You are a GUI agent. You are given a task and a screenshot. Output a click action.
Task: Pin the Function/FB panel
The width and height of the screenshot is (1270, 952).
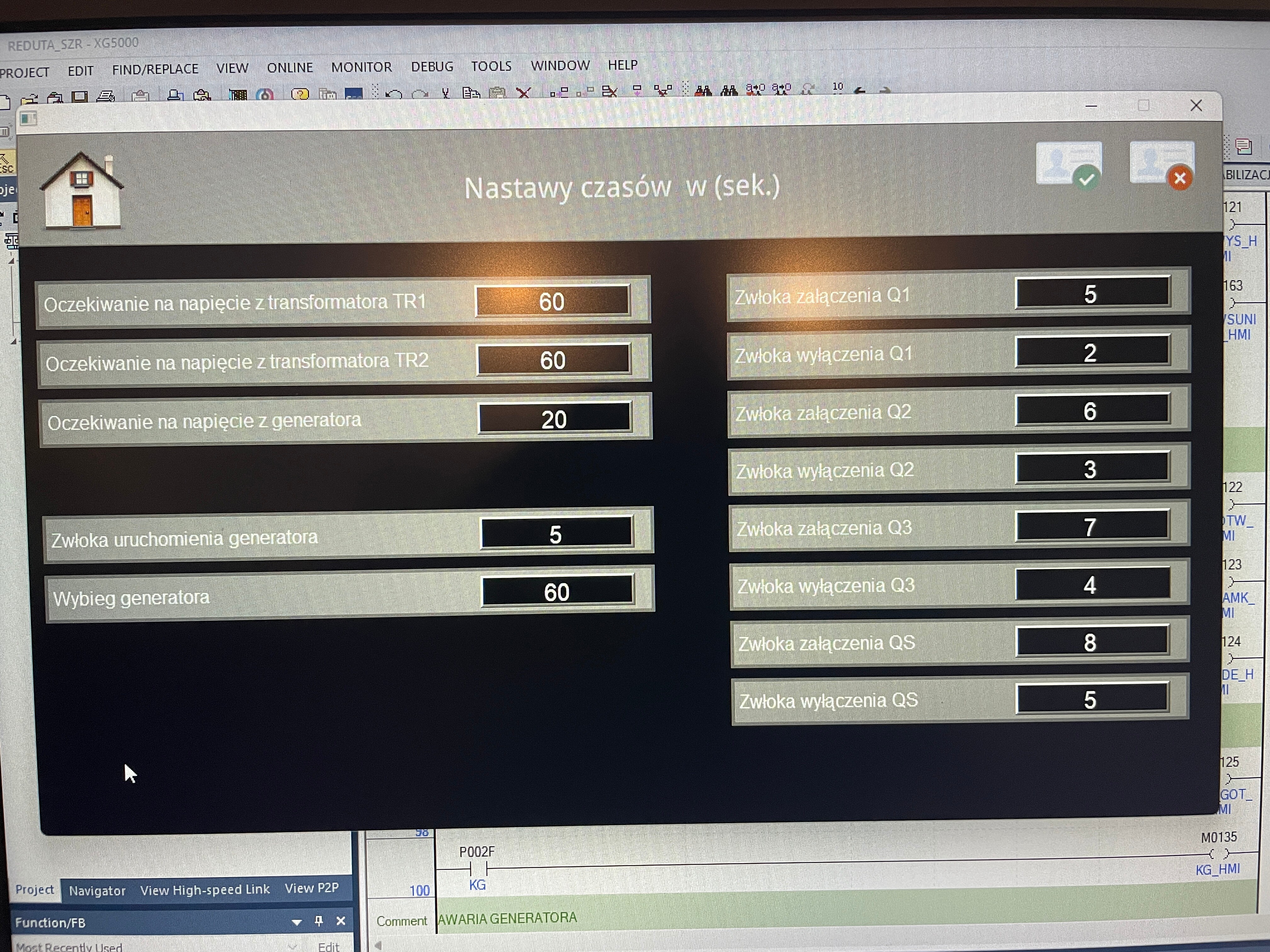tap(319, 921)
